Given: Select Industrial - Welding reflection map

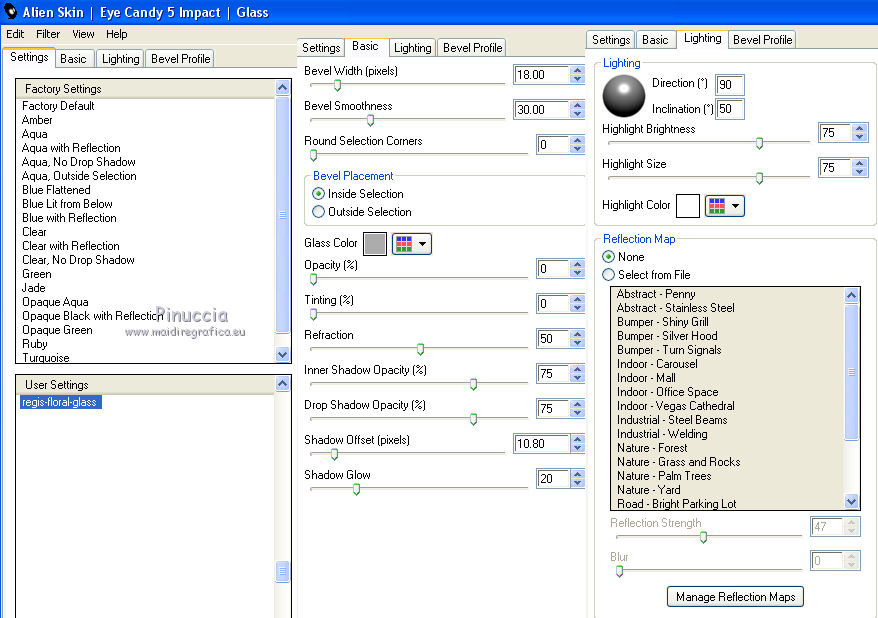Looking at the screenshot, I should (662, 434).
